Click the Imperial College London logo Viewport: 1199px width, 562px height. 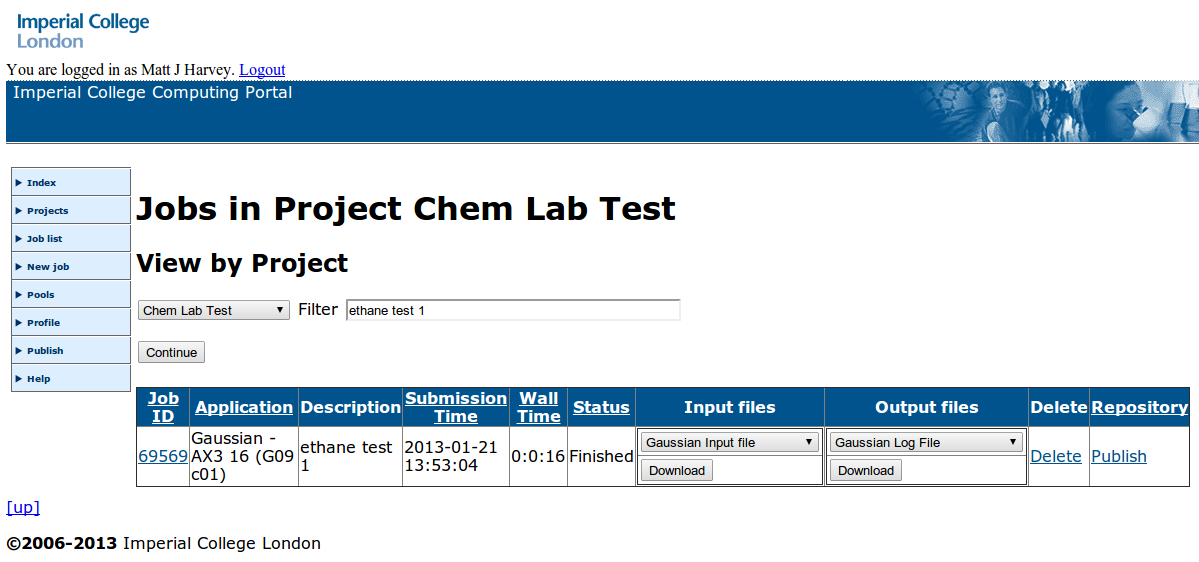(83, 30)
